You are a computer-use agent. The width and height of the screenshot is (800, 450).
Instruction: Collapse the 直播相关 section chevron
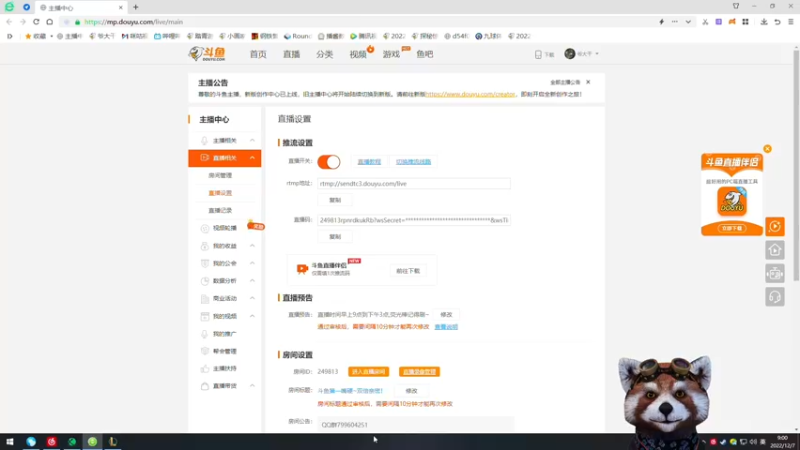click(x=252, y=158)
